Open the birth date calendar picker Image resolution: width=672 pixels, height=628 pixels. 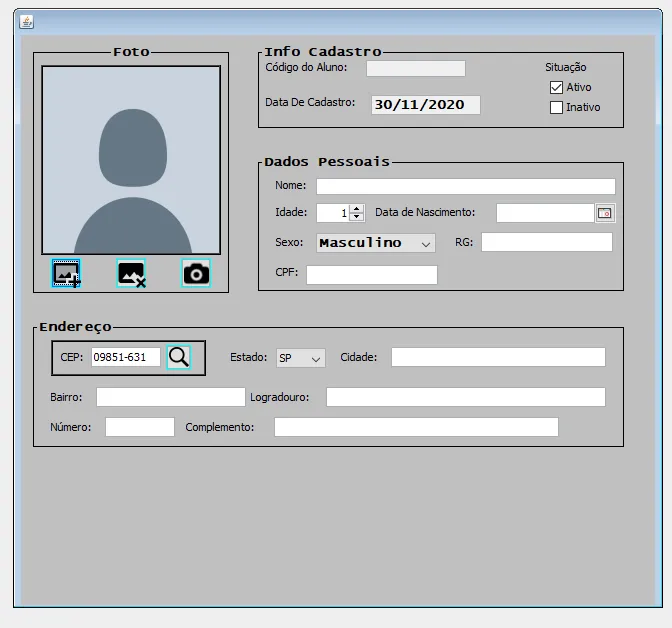tap(605, 213)
